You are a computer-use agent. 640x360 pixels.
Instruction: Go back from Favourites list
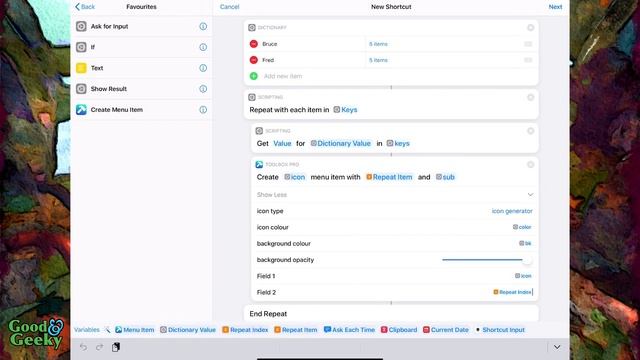pos(85,7)
